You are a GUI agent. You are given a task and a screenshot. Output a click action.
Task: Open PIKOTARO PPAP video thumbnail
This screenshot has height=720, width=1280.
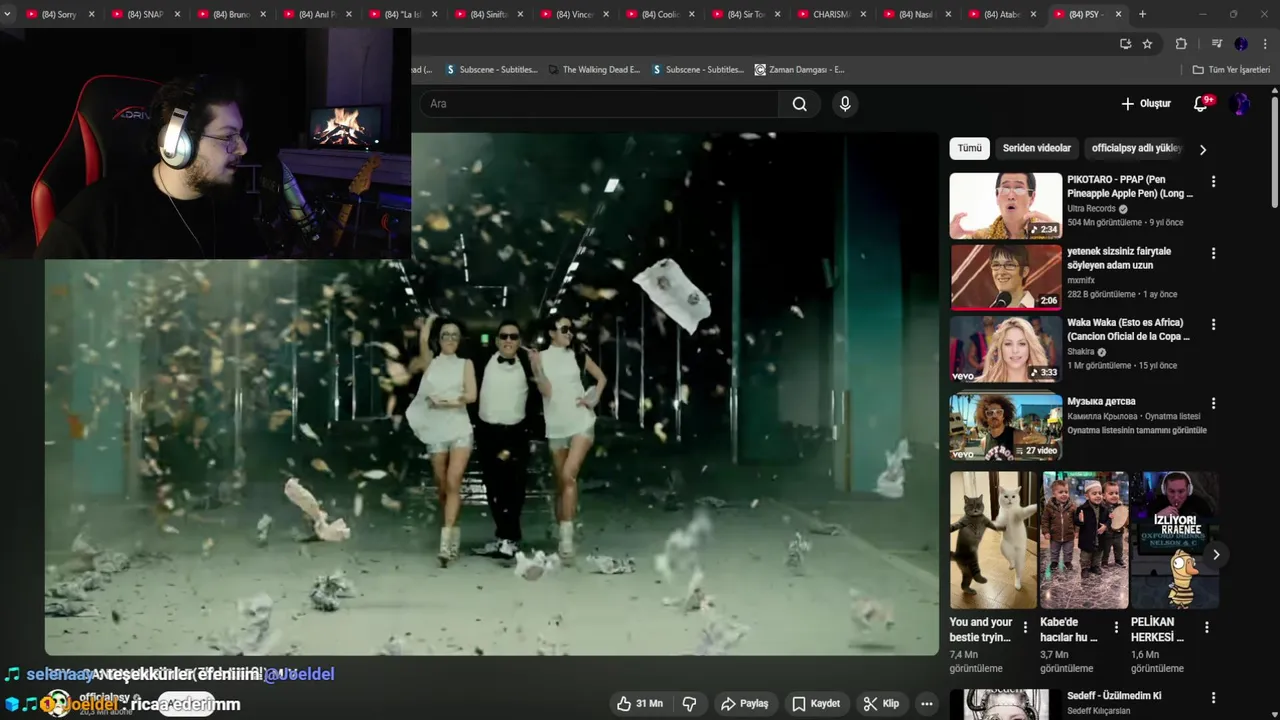click(x=1006, y=205)
